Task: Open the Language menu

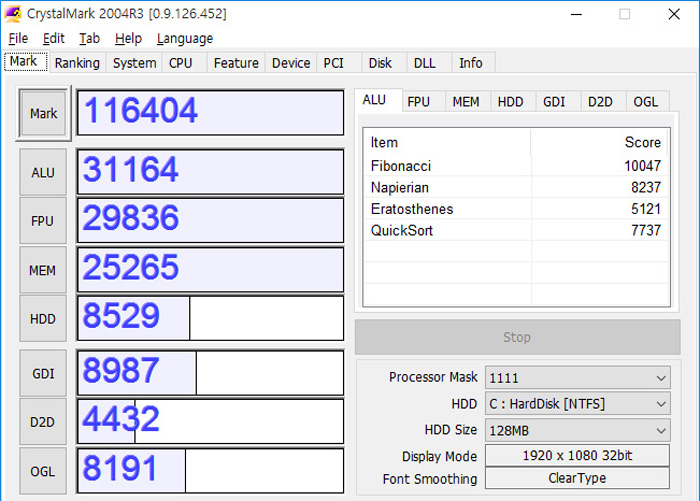Action: [x=185, y=38]
